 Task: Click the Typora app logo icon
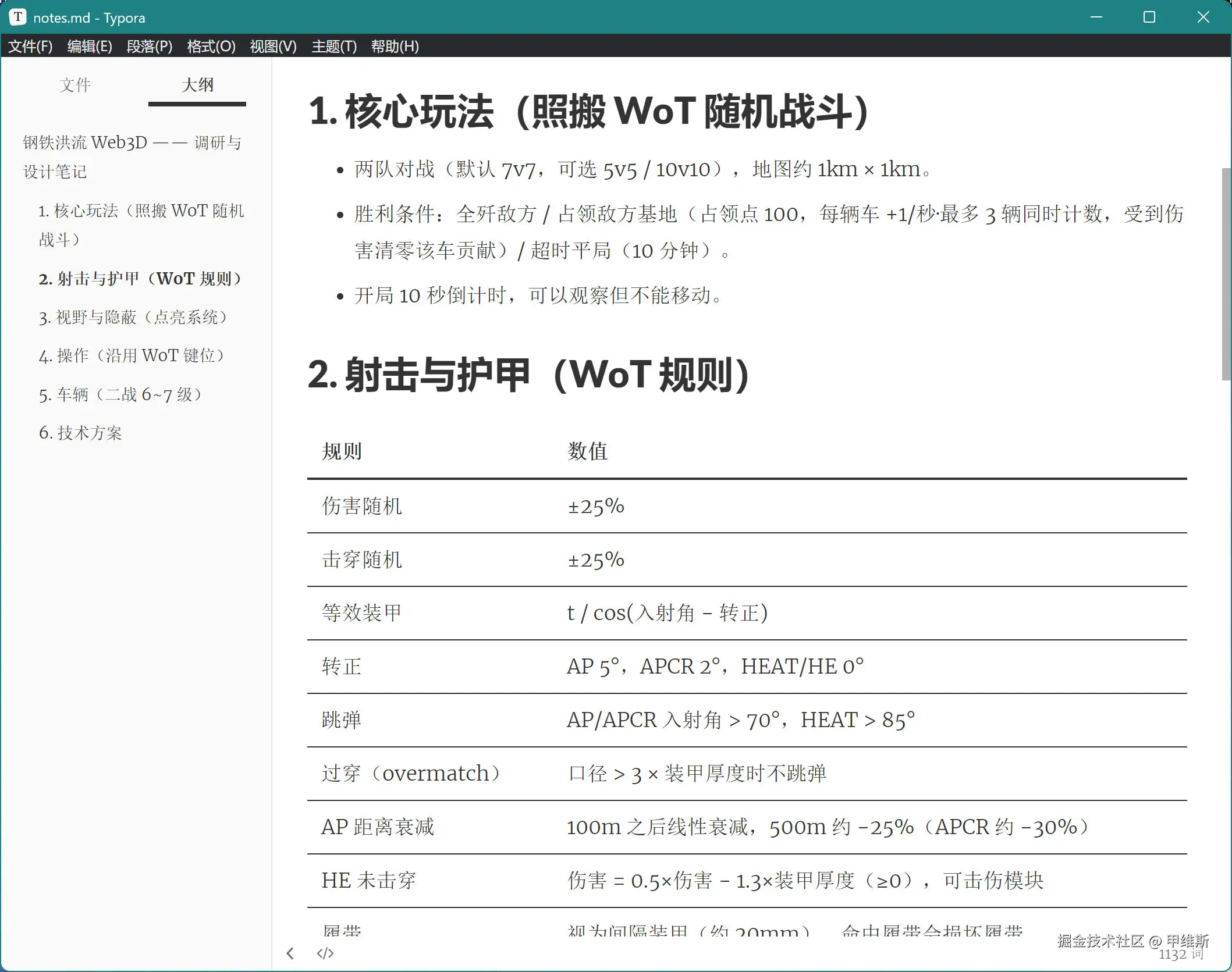18,17
